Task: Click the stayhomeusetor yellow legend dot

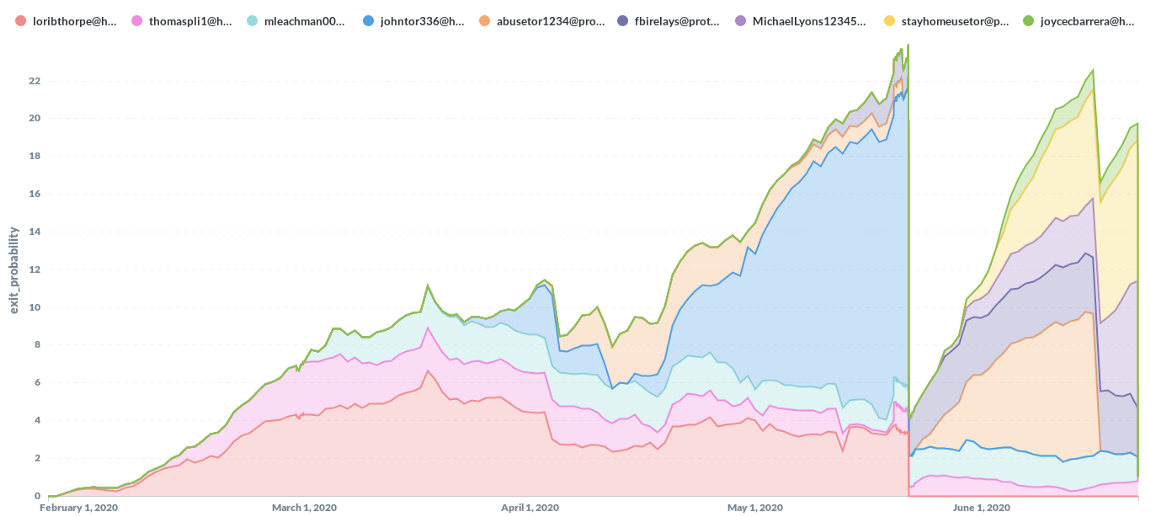Action: [x=890, y=20]
